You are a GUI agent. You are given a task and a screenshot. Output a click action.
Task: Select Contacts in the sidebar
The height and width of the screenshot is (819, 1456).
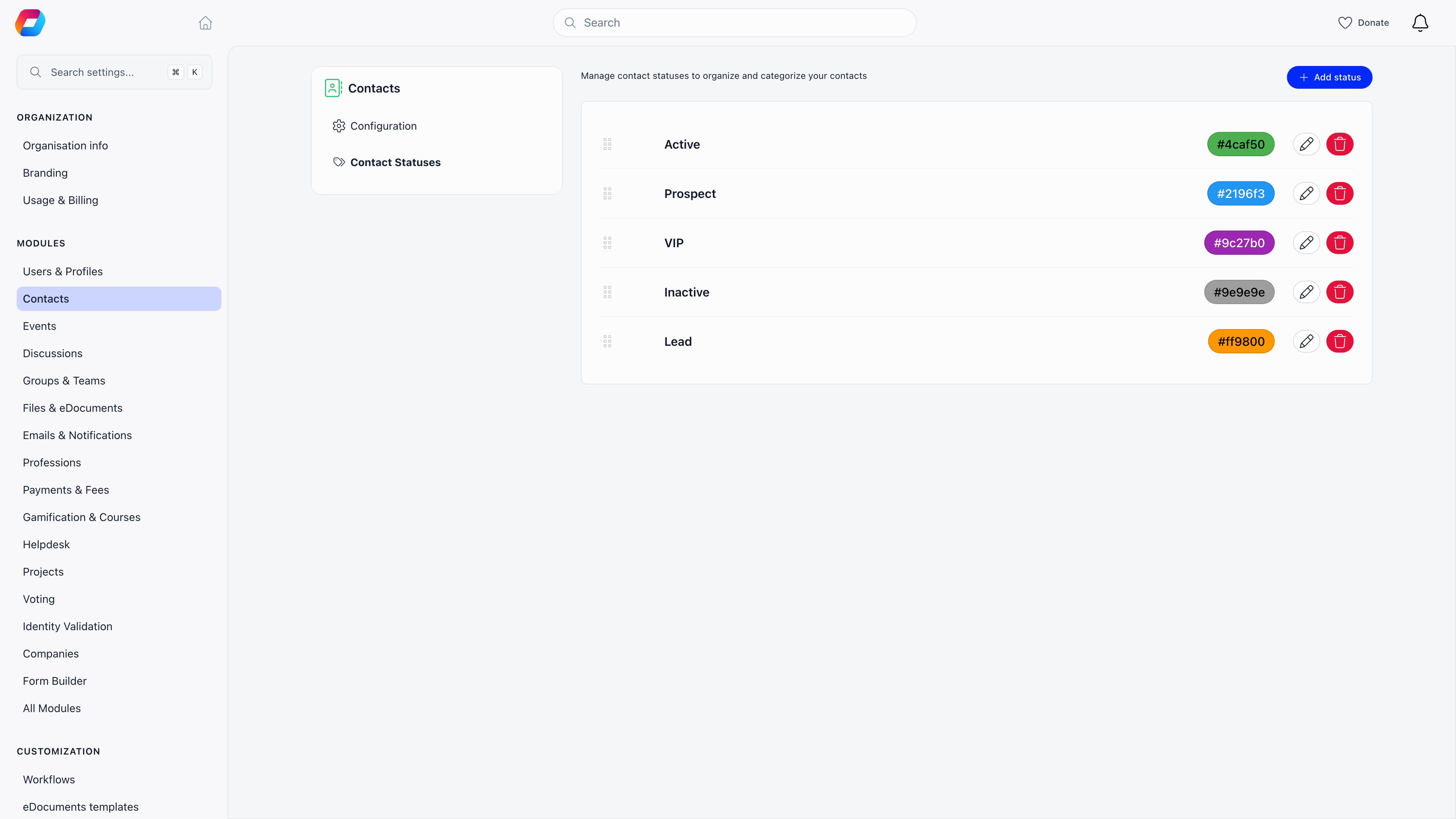click(119, 298)
